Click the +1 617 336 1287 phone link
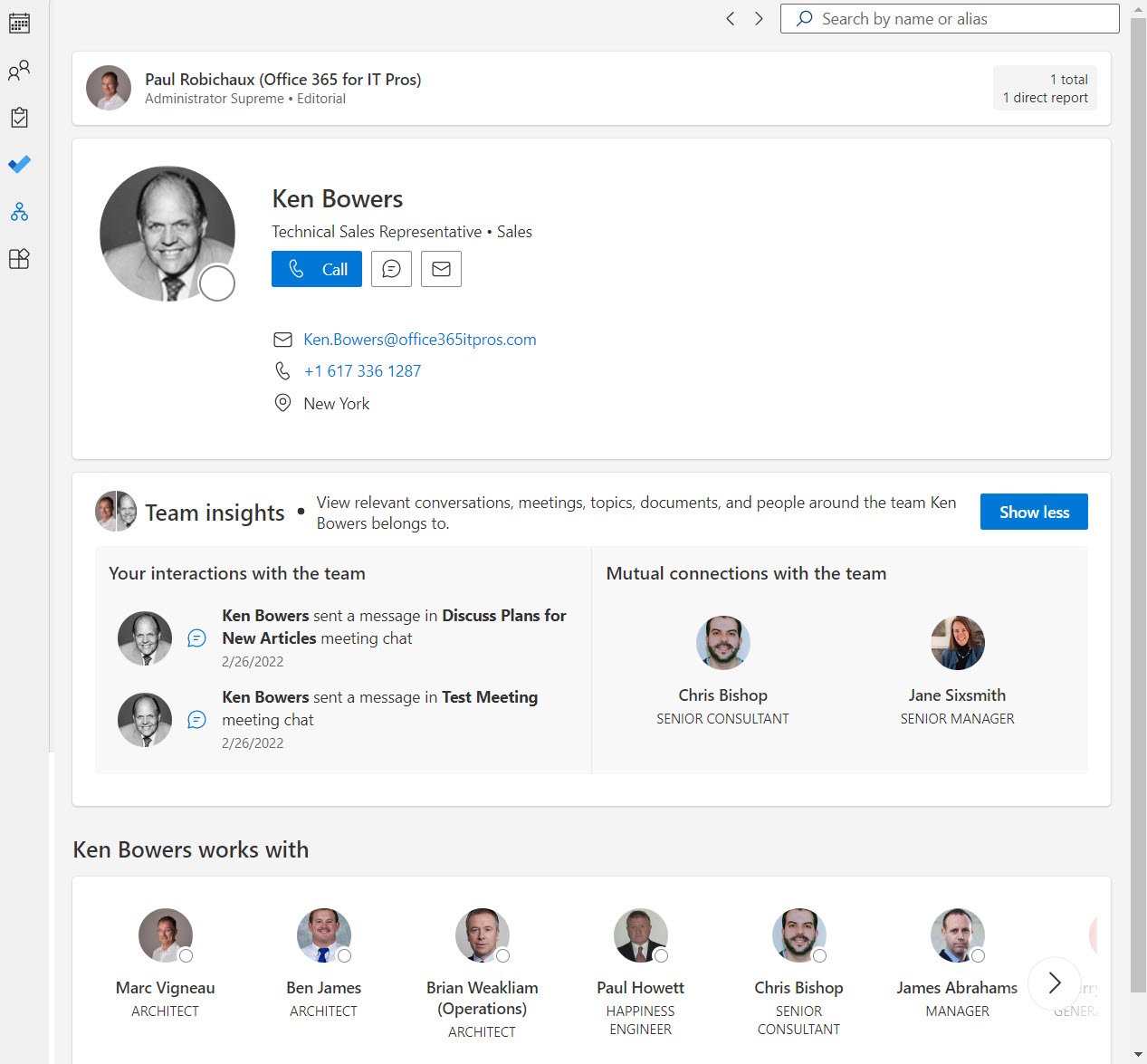 362,370
